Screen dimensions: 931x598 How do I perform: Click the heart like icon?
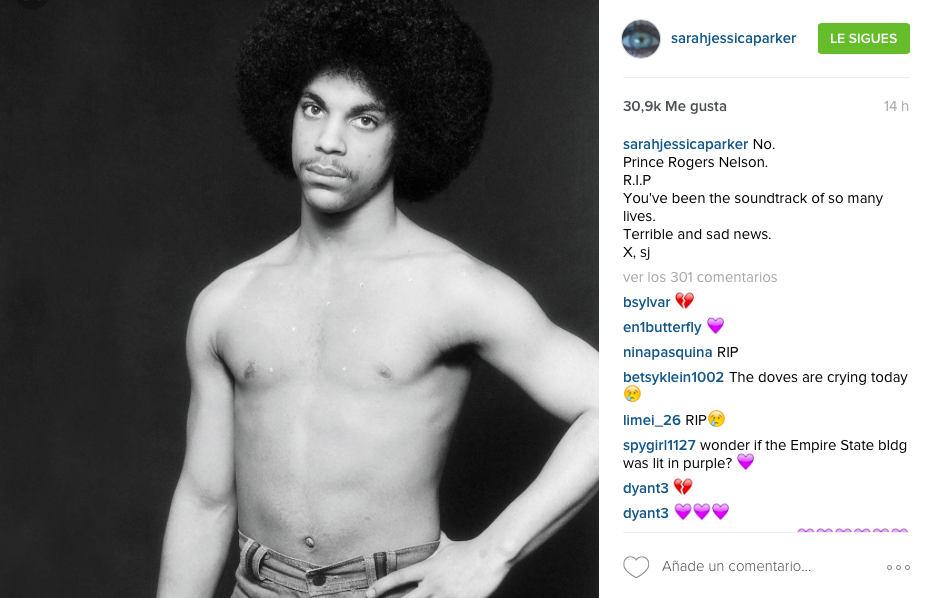[636, 567]
